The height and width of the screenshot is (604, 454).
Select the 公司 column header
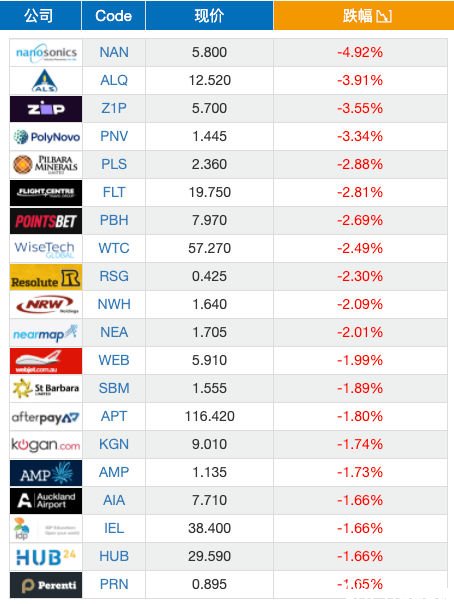40,15
